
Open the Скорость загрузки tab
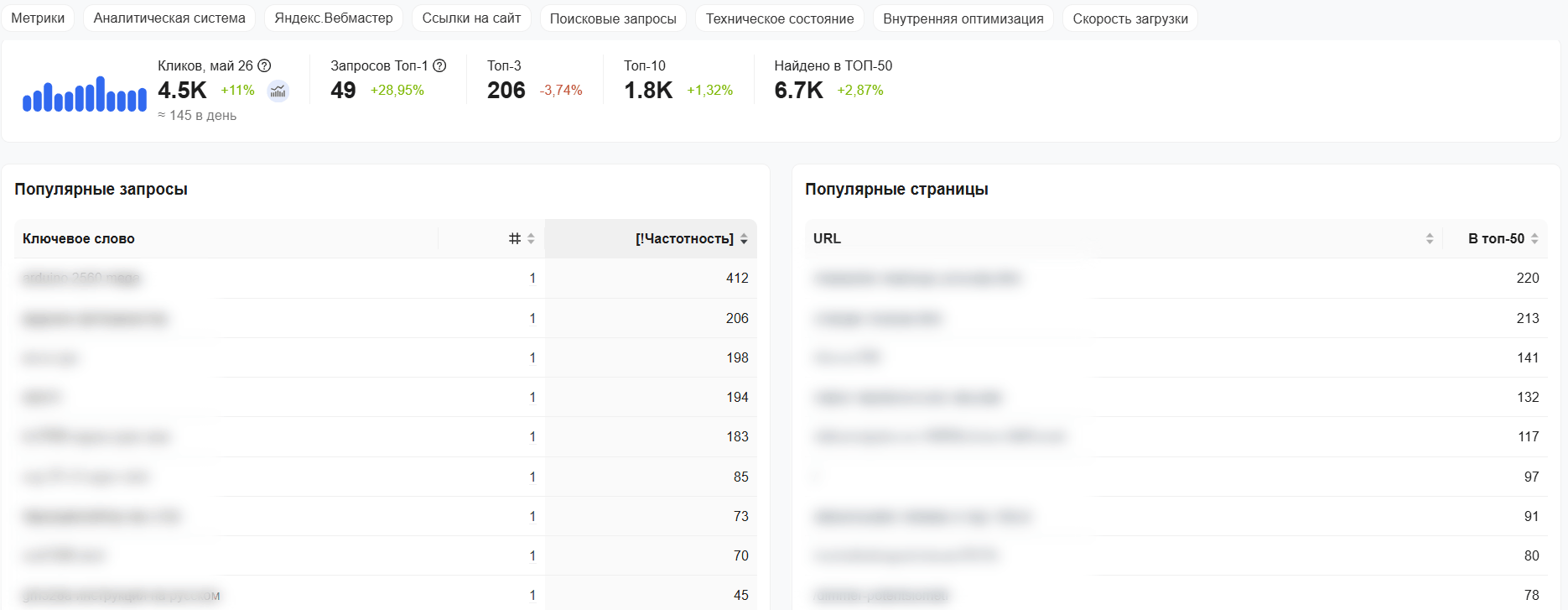coord(1130,18)
